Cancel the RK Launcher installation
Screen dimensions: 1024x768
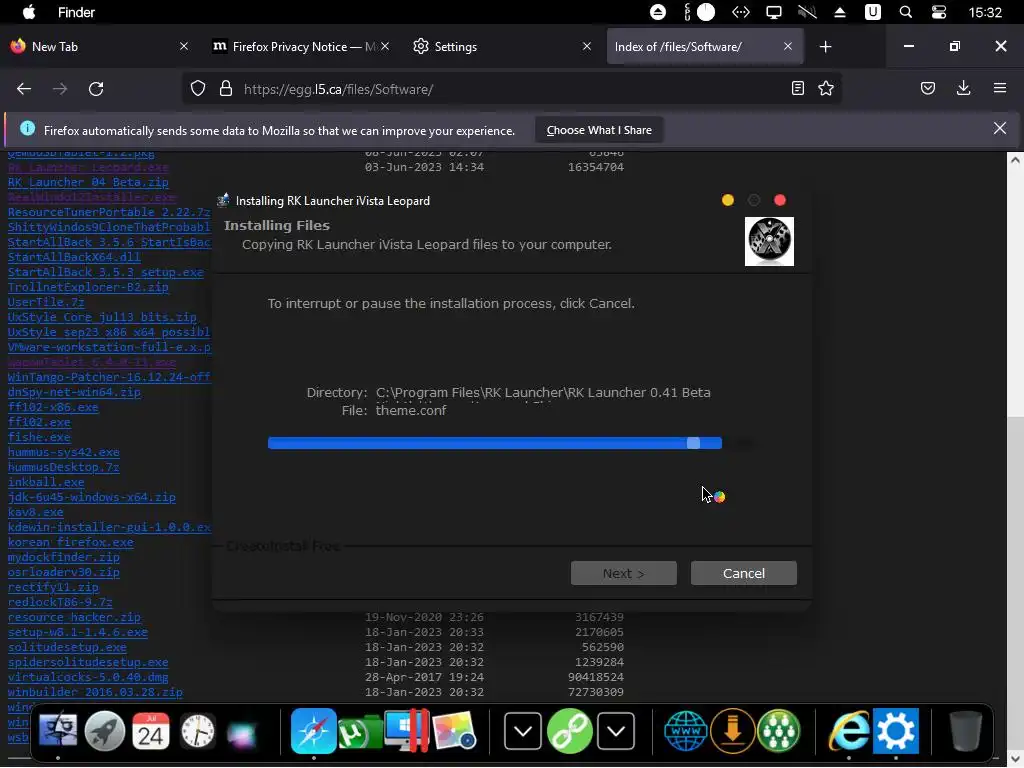point(744,573)
